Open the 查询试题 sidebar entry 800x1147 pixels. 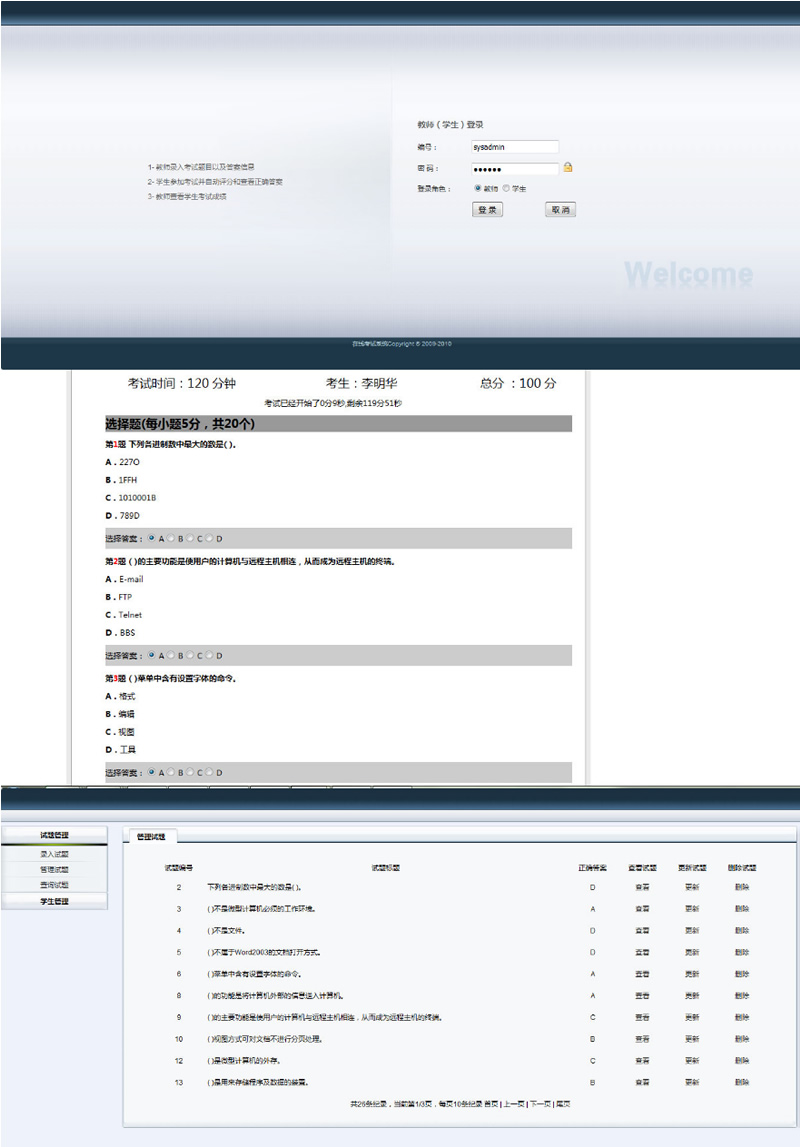click(x=54, y=884)
